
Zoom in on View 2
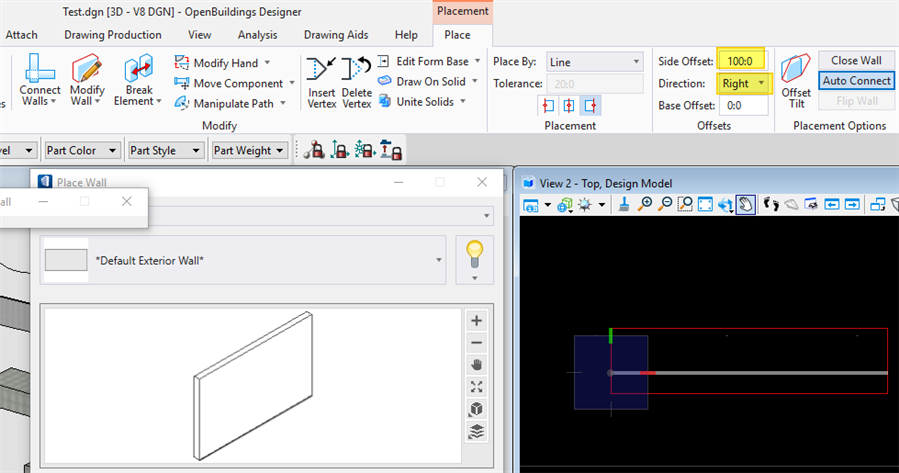pos(645,204)
